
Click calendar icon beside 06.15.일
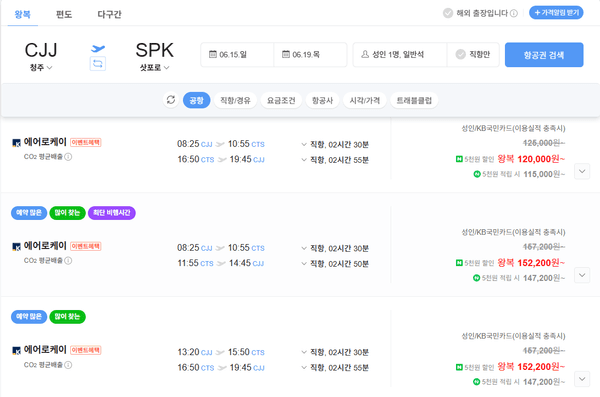(213, 54)
